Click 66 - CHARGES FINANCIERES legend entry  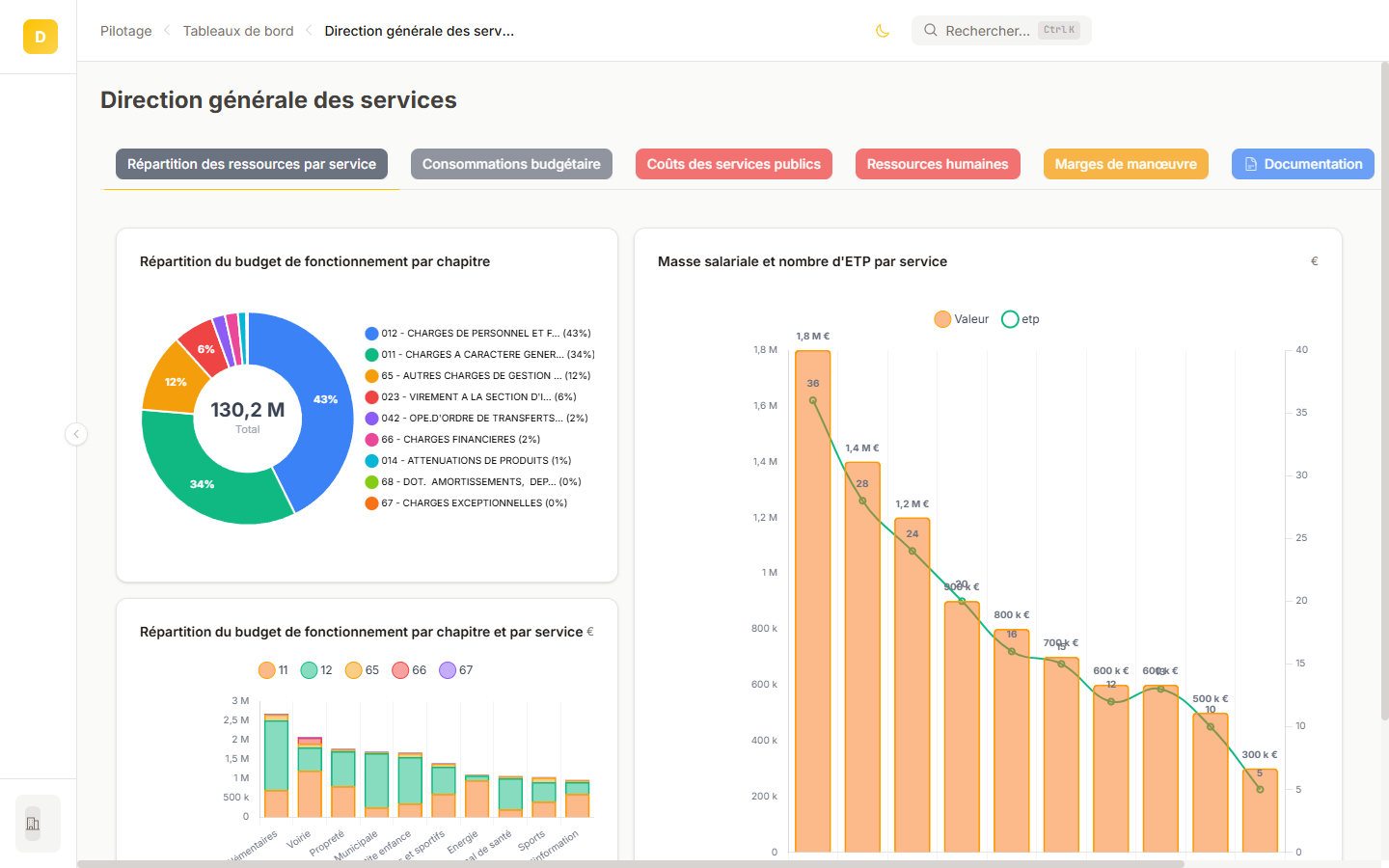point(453,440)
